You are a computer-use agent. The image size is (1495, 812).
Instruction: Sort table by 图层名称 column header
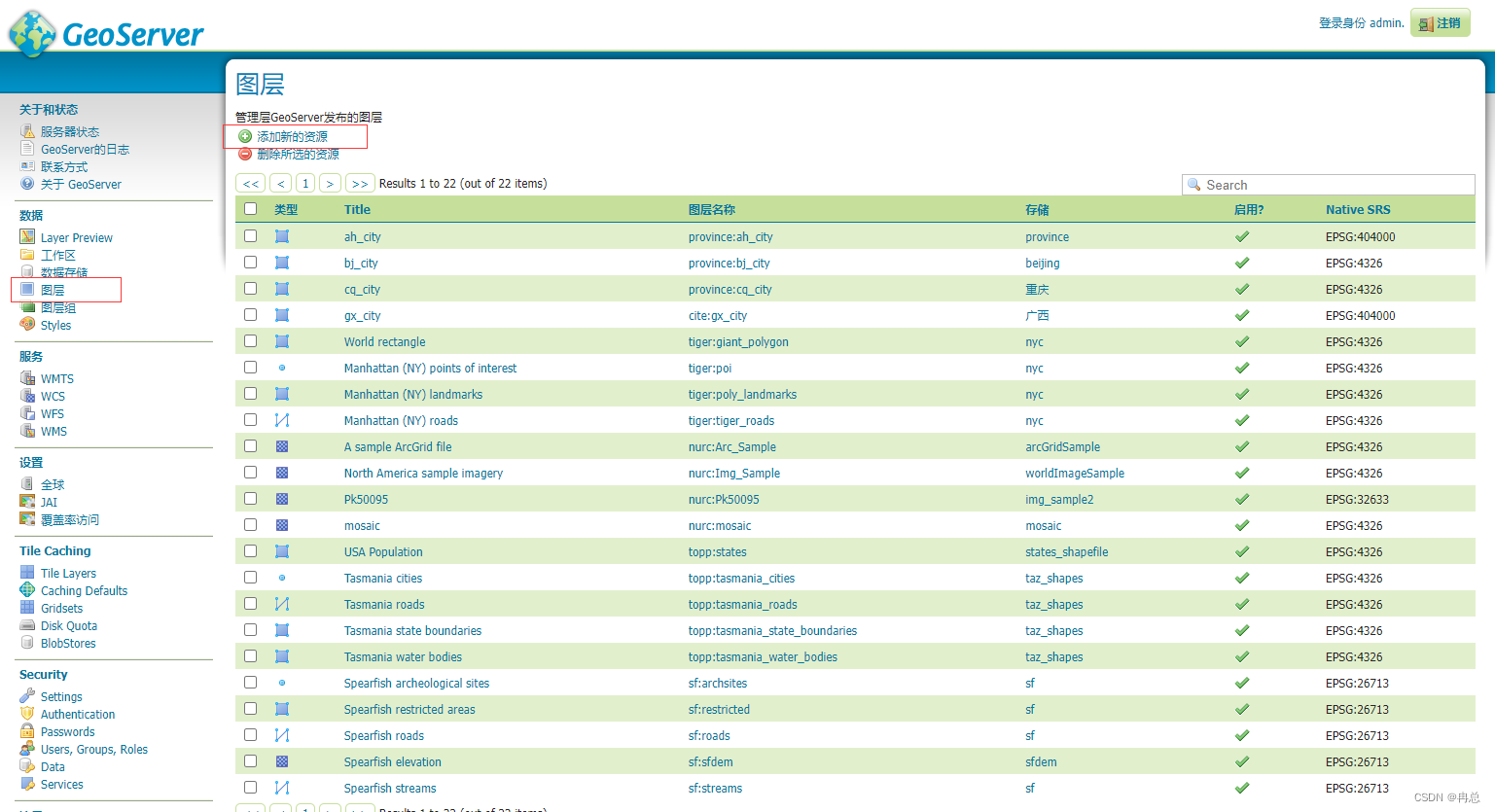[x=712, y=209]
